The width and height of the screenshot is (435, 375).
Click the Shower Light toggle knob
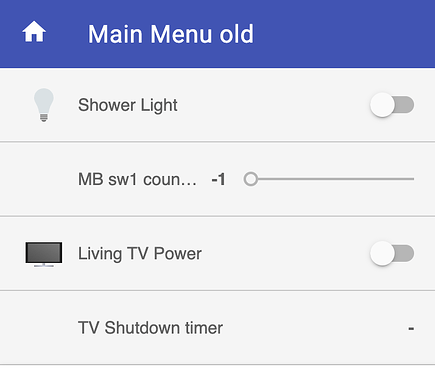(382, 105)
